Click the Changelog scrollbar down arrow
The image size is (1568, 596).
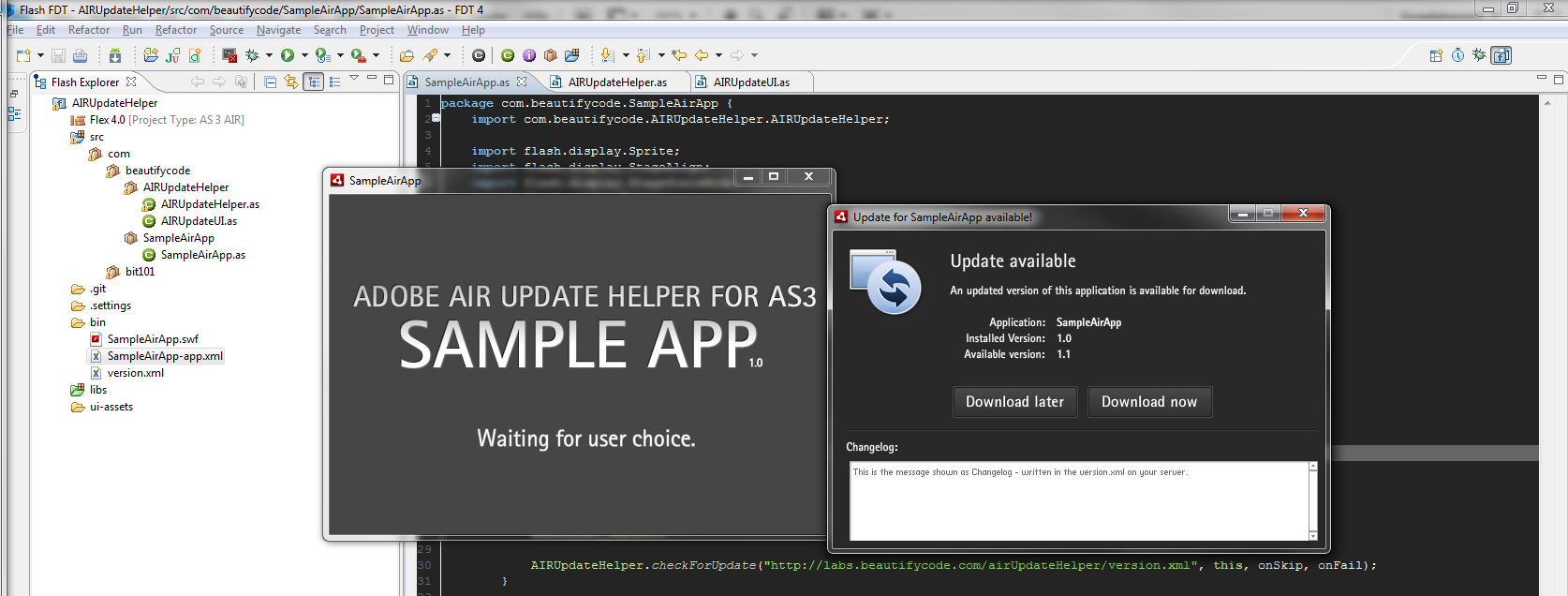[1312, 535]
